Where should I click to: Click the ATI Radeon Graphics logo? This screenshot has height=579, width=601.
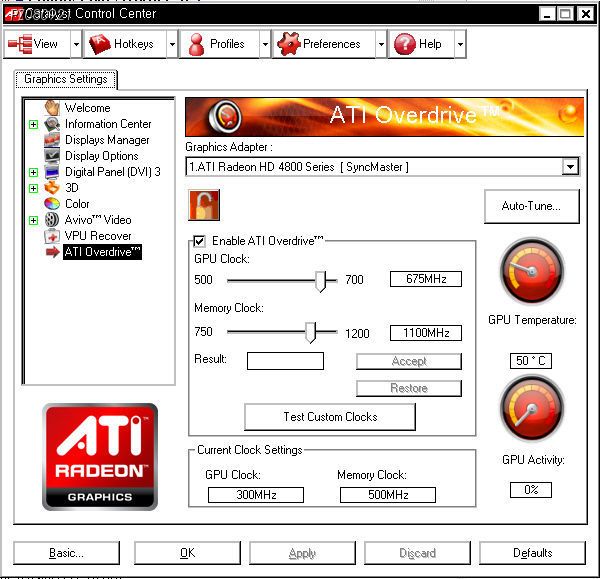(x=100, y=457)
